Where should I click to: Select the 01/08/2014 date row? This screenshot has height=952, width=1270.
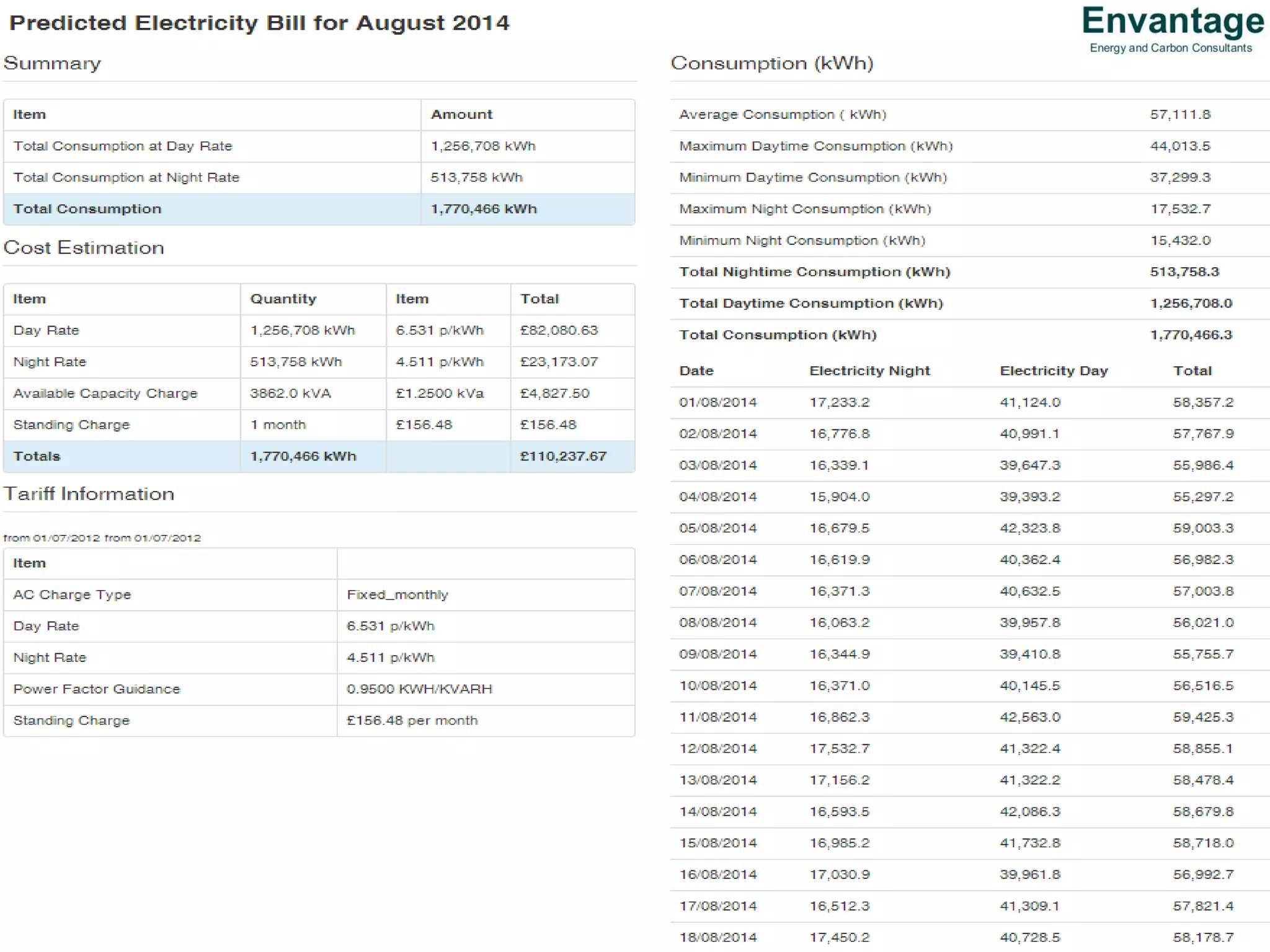point(717,402)
